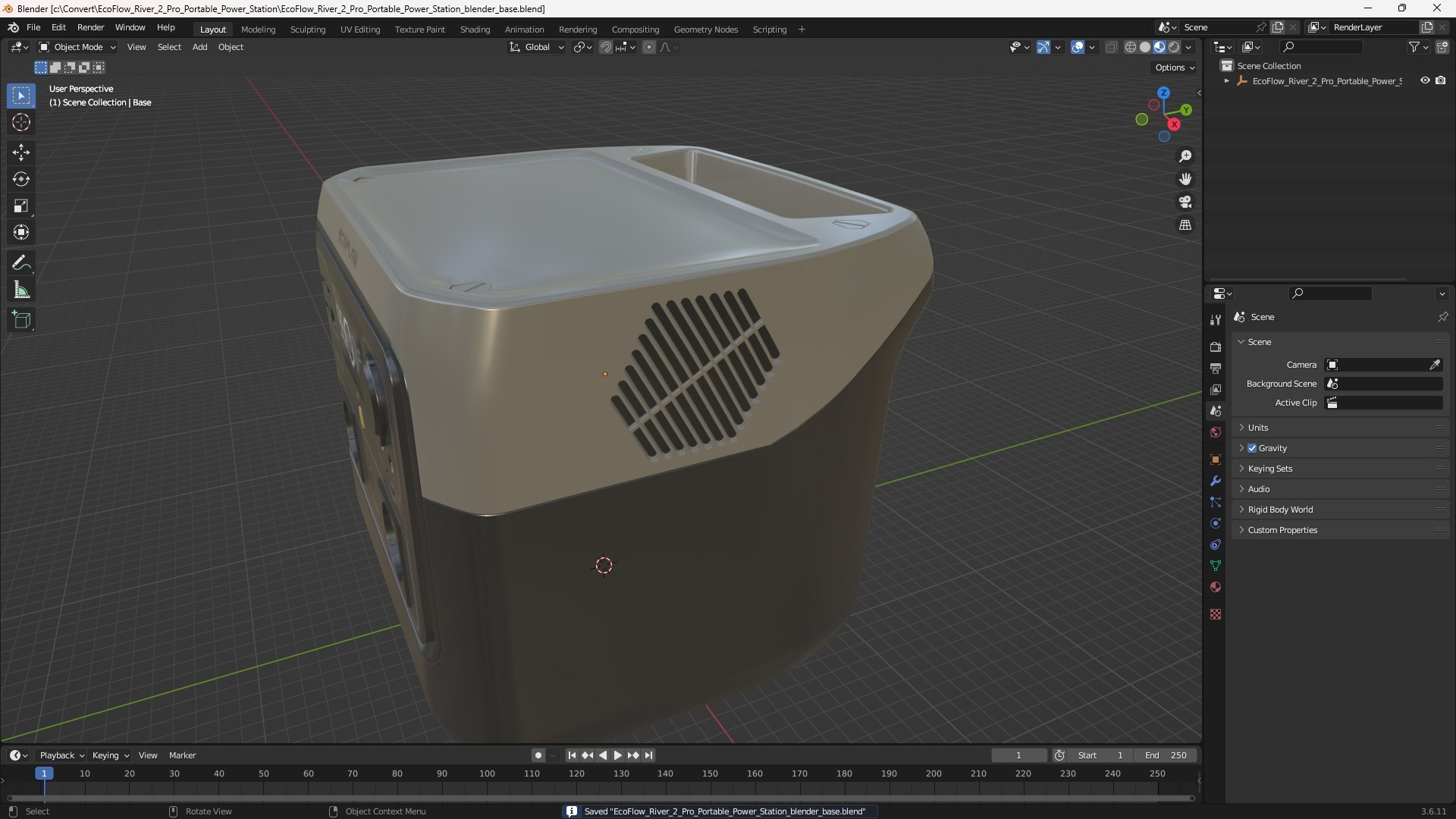Screen dimensions: 1456x819
Task: Toggle camera view icon in viewport
Action: (x=1185, y=202)
